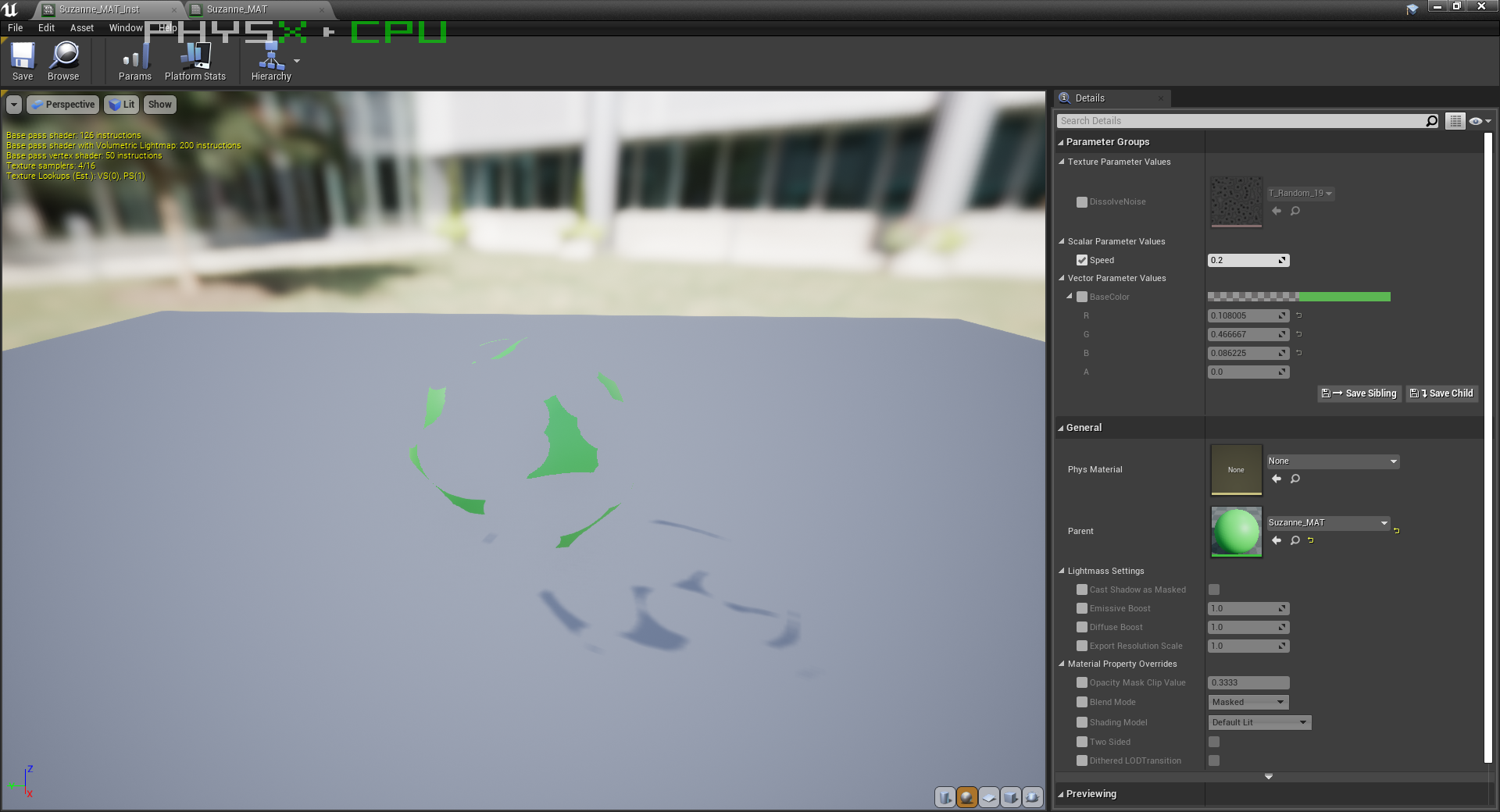1500x812 pixels.
Task: Click the Save Sibling button
Action: pyautogui.click(x=1359, y=394)
